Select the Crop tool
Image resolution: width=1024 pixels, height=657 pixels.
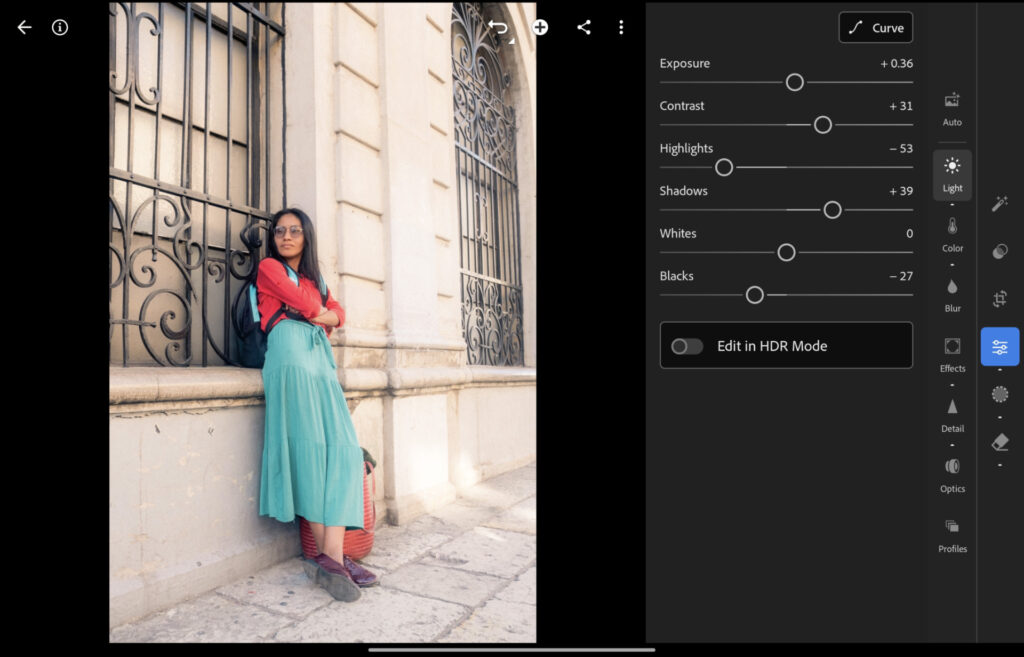(999, 298)
